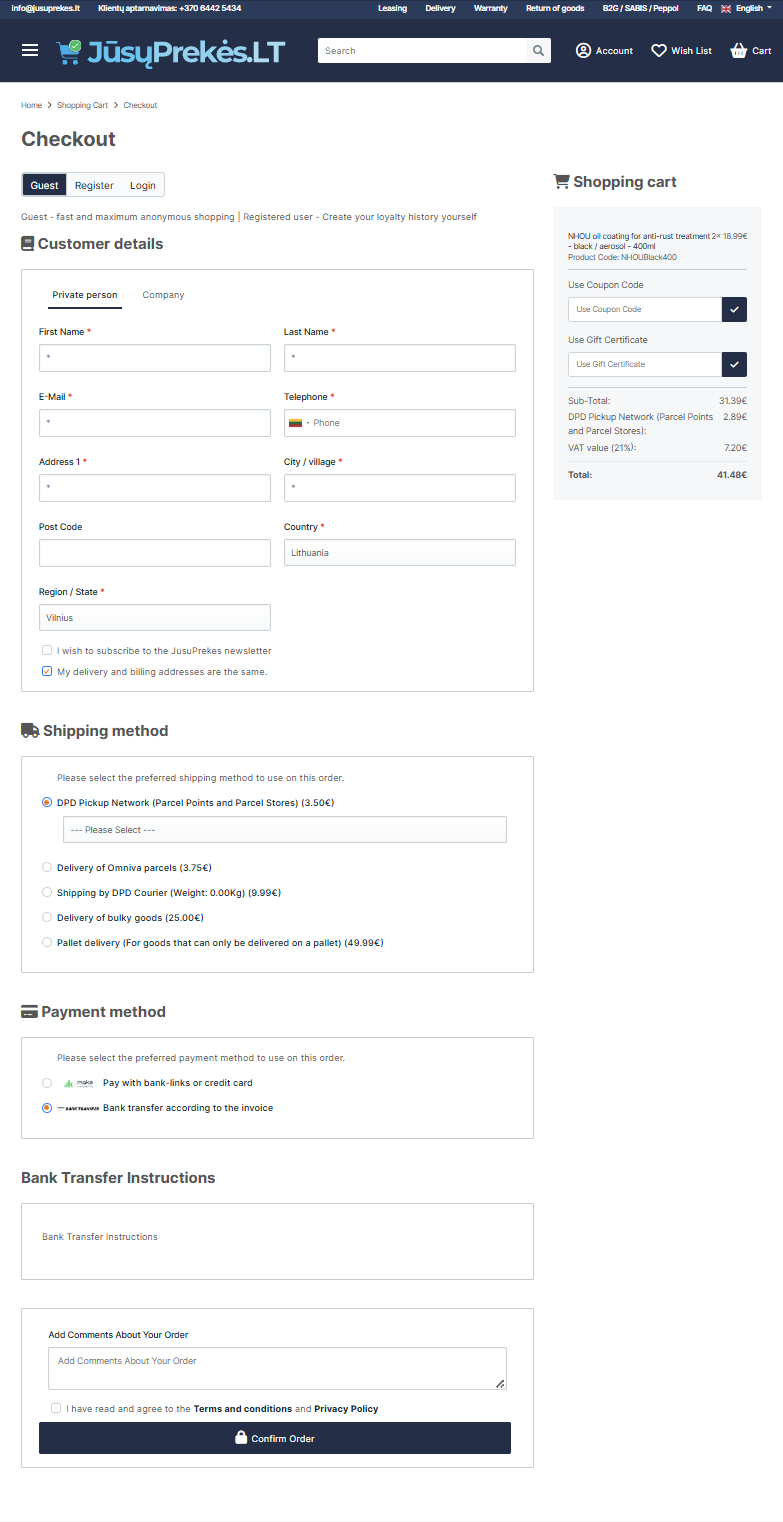Select Delivery of Omniva parcels option
Viewport: 783px width, 1522px height.
(47, 867)
